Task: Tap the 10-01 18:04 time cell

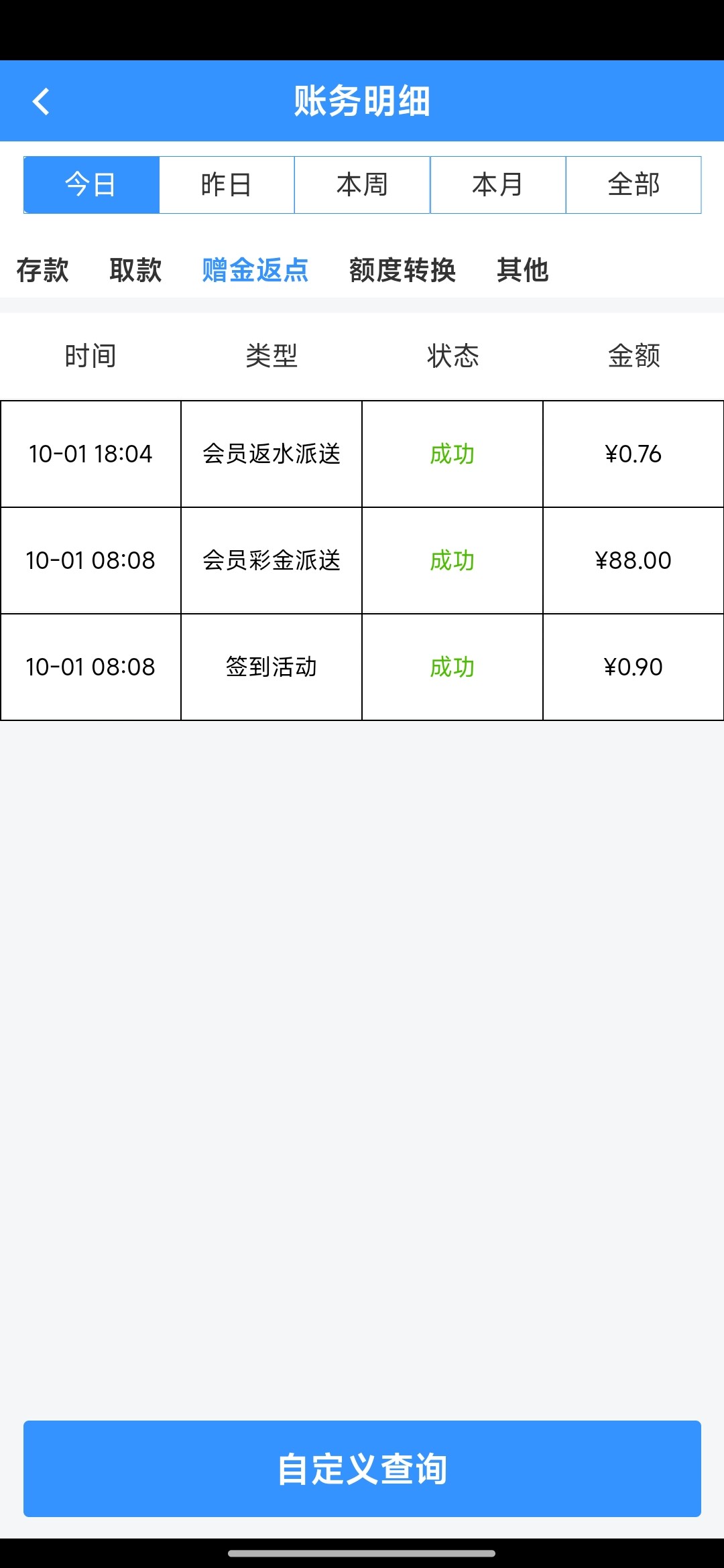Action: (90, 454)
